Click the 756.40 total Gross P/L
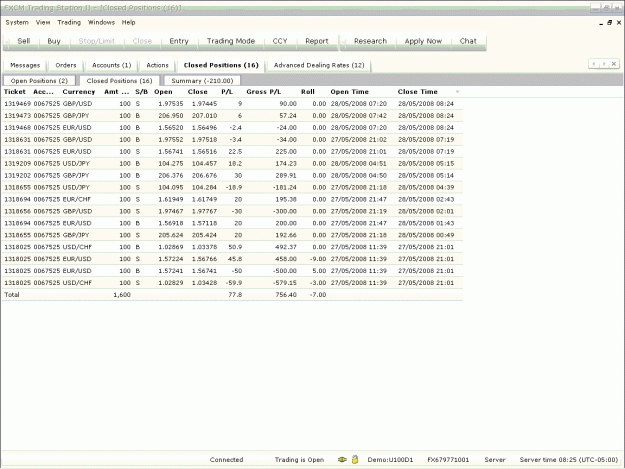The height and width of the screenshot is (469, 625). 286,294
